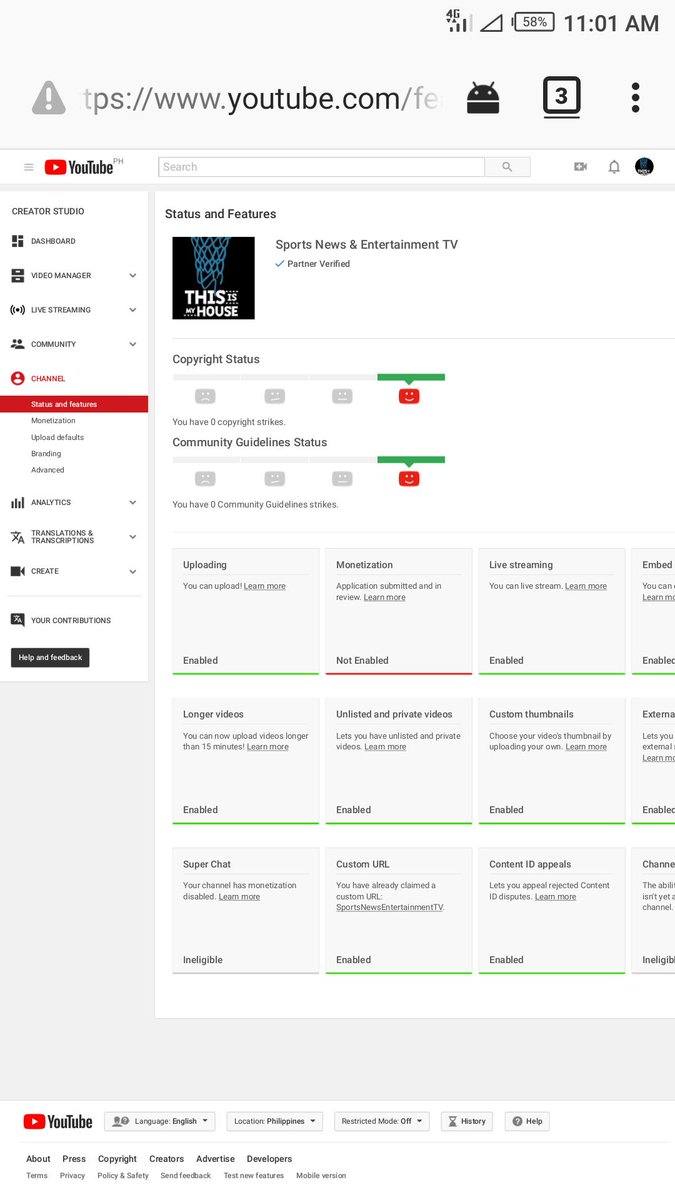Click Learn more in Monetization card

(x=384, y=597)
